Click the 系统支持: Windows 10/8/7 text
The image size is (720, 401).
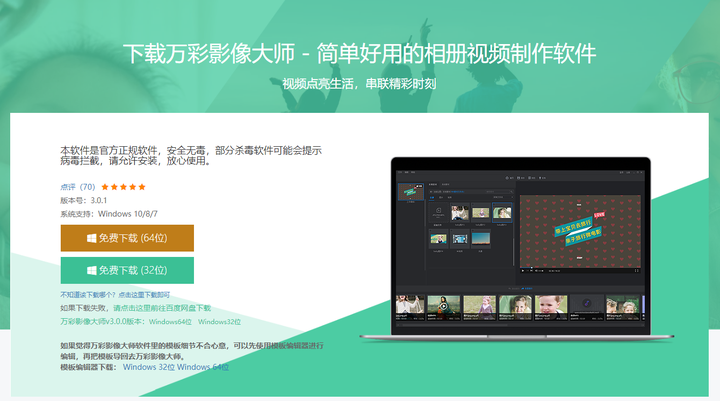(x=109, y=214)
